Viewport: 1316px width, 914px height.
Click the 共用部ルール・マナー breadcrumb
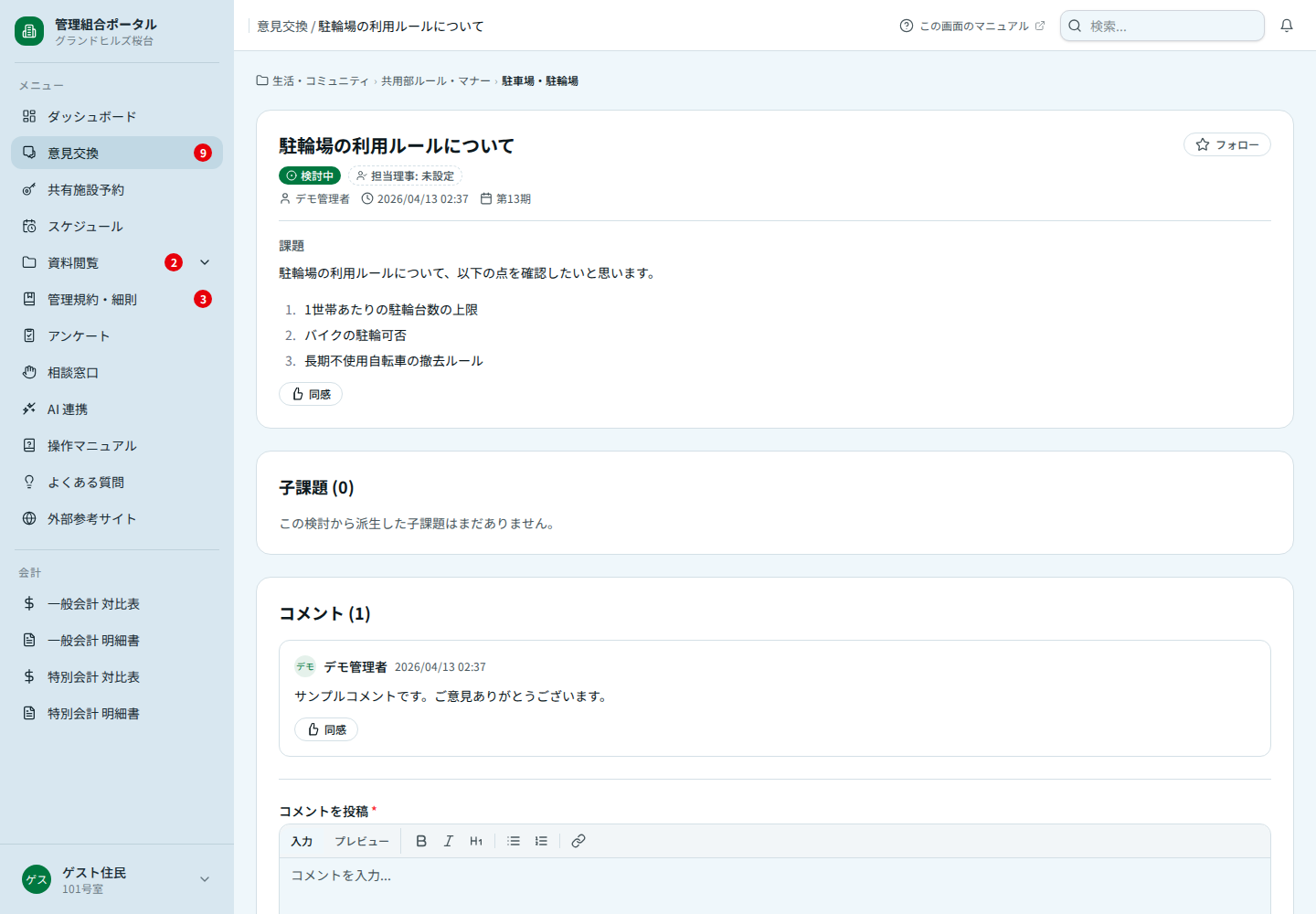[x=436, y=80]
